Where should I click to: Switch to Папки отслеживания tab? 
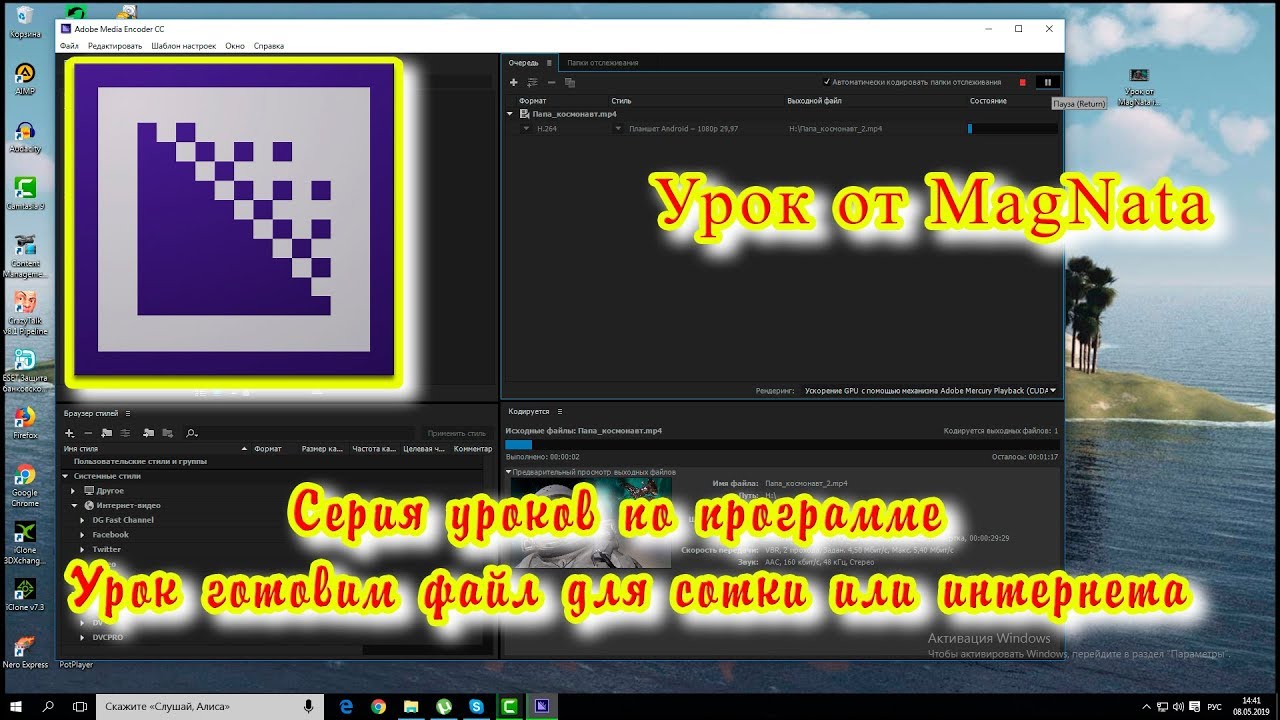coord(603,63)
